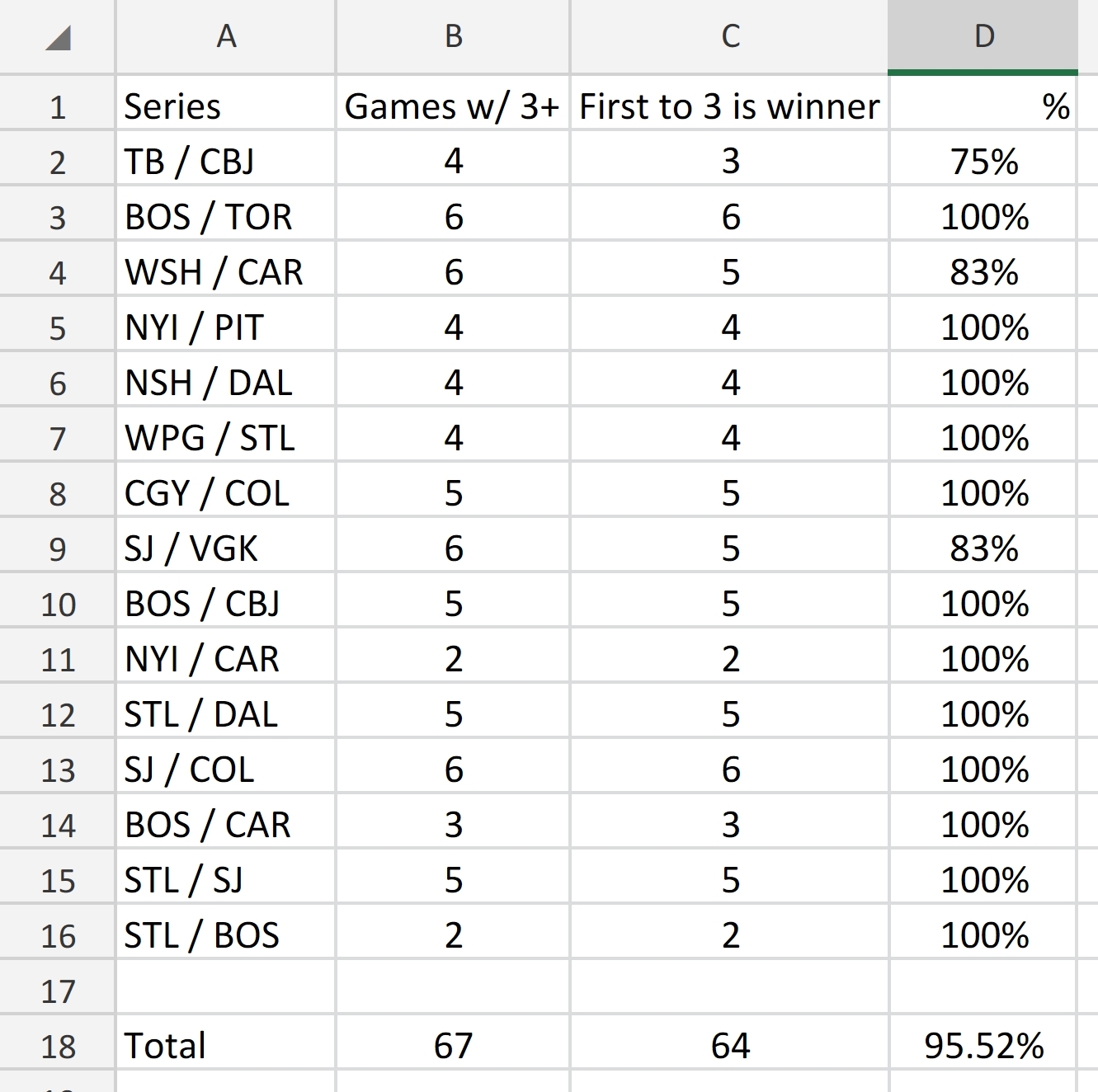
Task: Select column header D
Action: point(983,36)
